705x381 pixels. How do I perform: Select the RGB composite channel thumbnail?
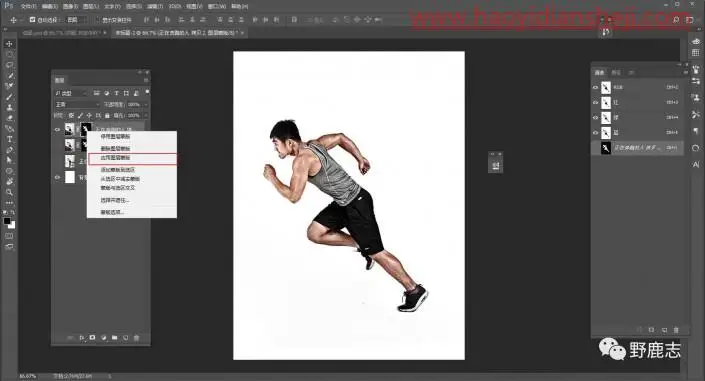pos(606,87)
